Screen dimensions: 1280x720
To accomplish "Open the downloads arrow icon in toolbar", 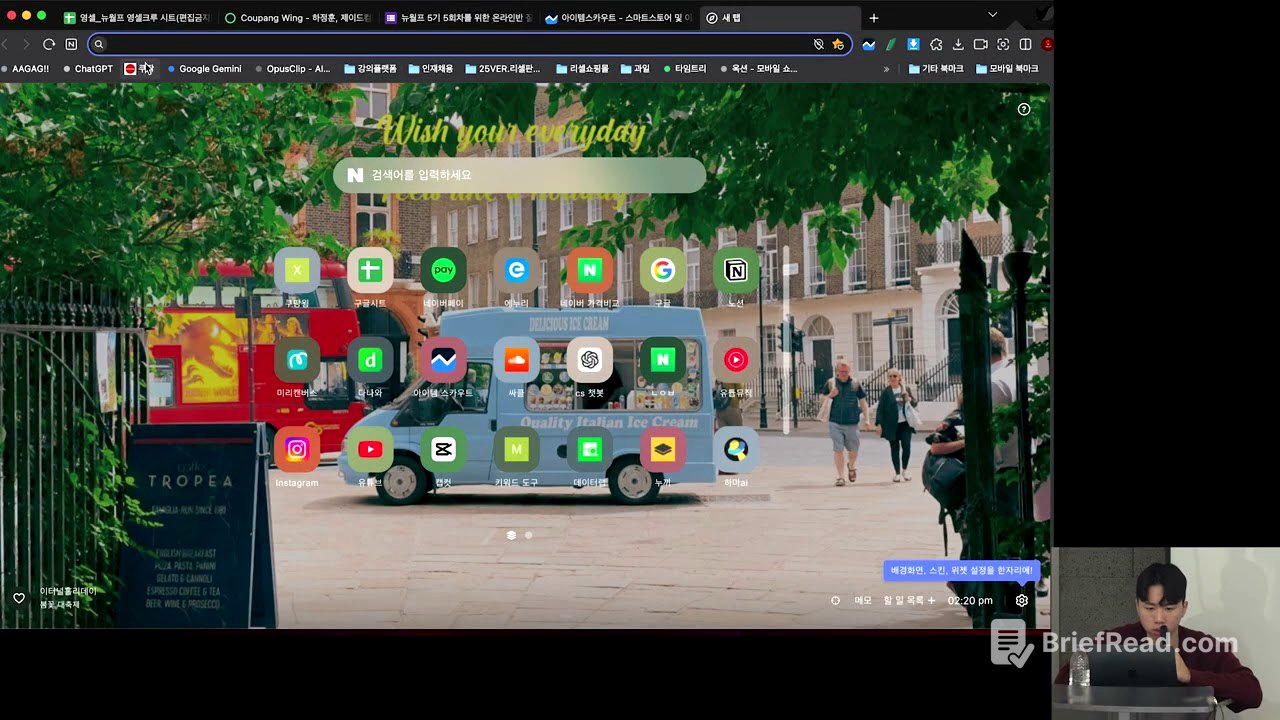I will pos(958,44).
